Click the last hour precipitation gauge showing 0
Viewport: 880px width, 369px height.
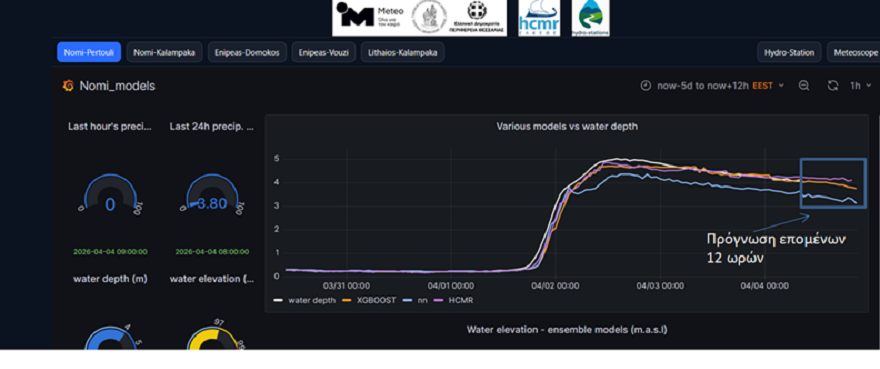coord(110,194)
